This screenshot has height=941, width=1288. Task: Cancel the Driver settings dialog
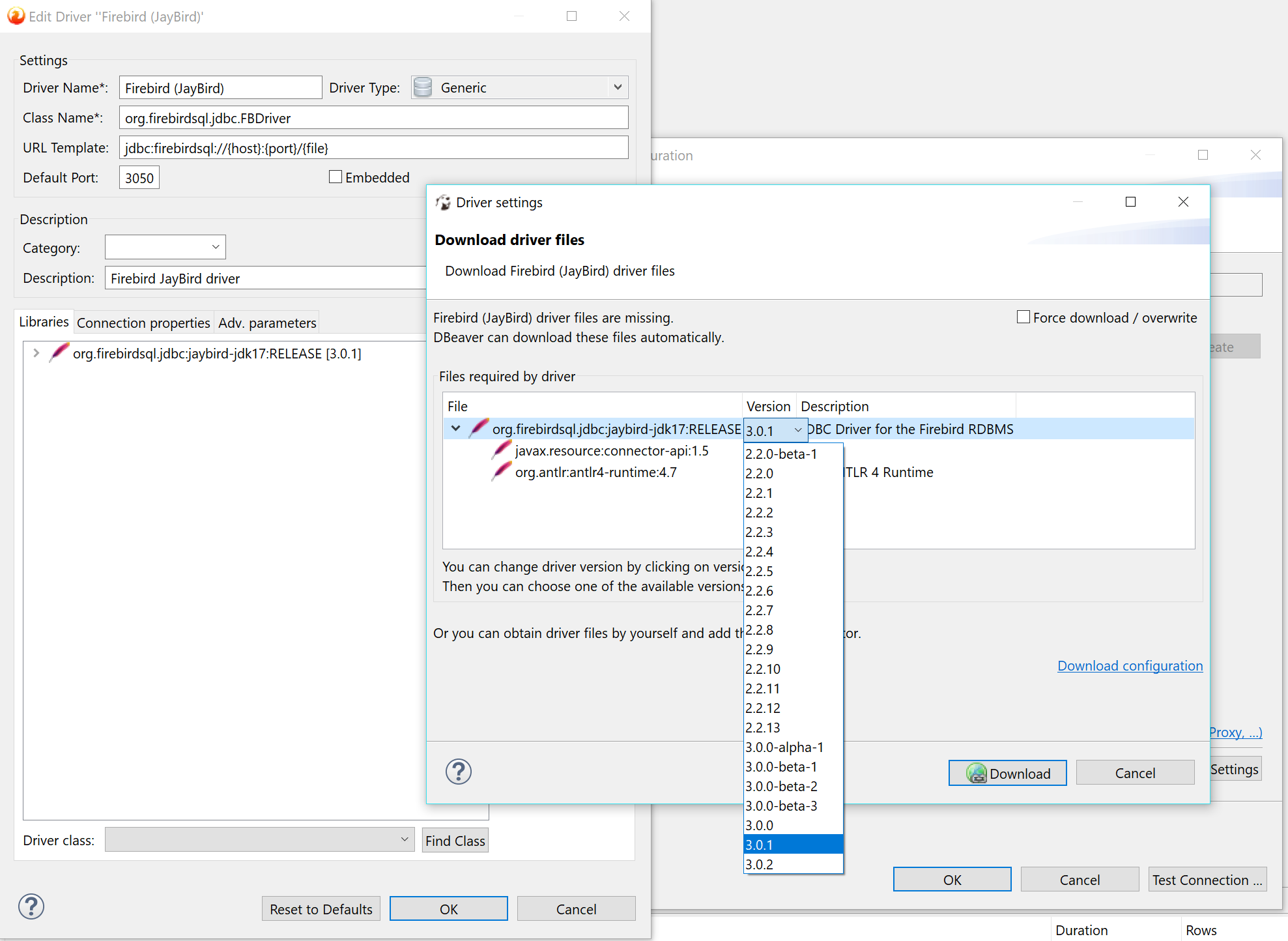(x=1135, y=773)
